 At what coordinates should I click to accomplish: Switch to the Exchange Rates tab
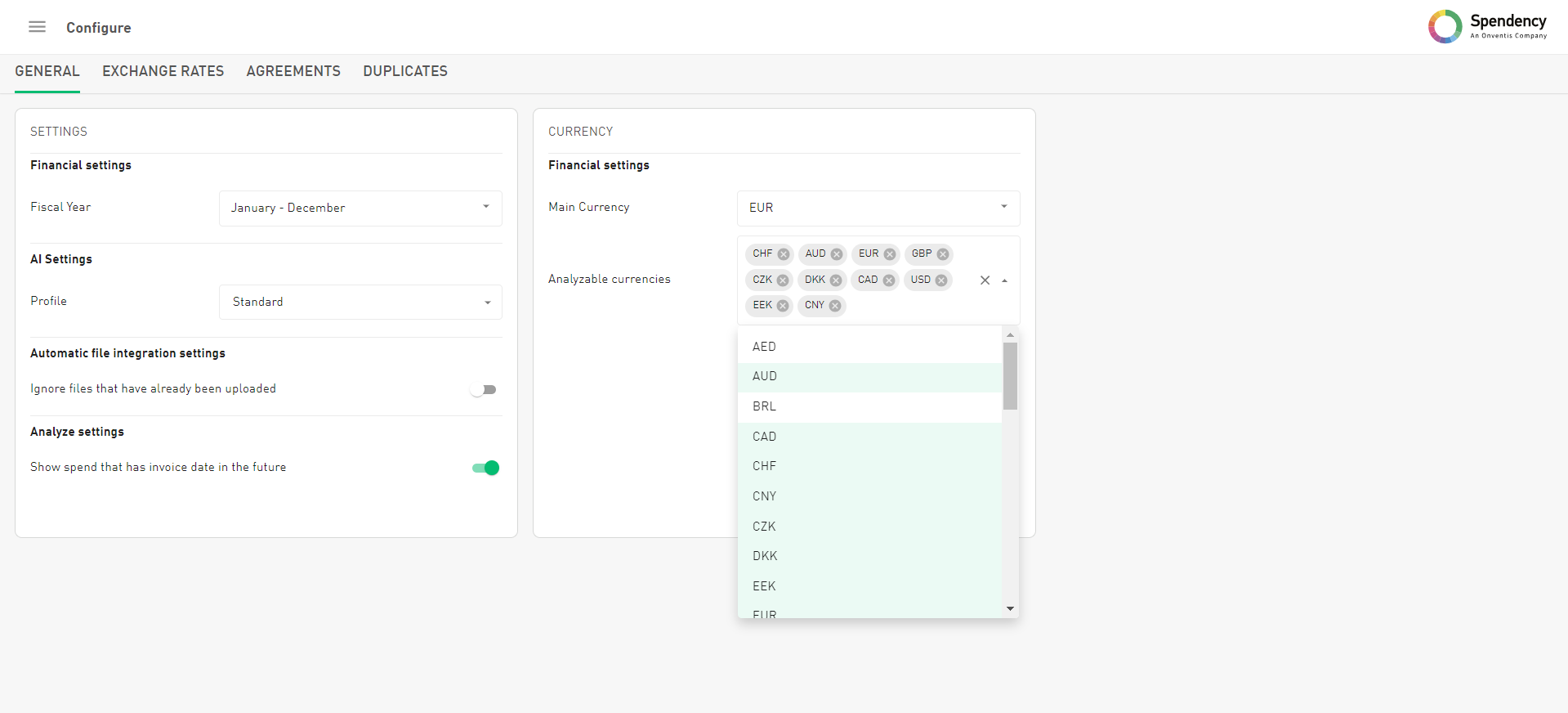(x=163, y=71)
